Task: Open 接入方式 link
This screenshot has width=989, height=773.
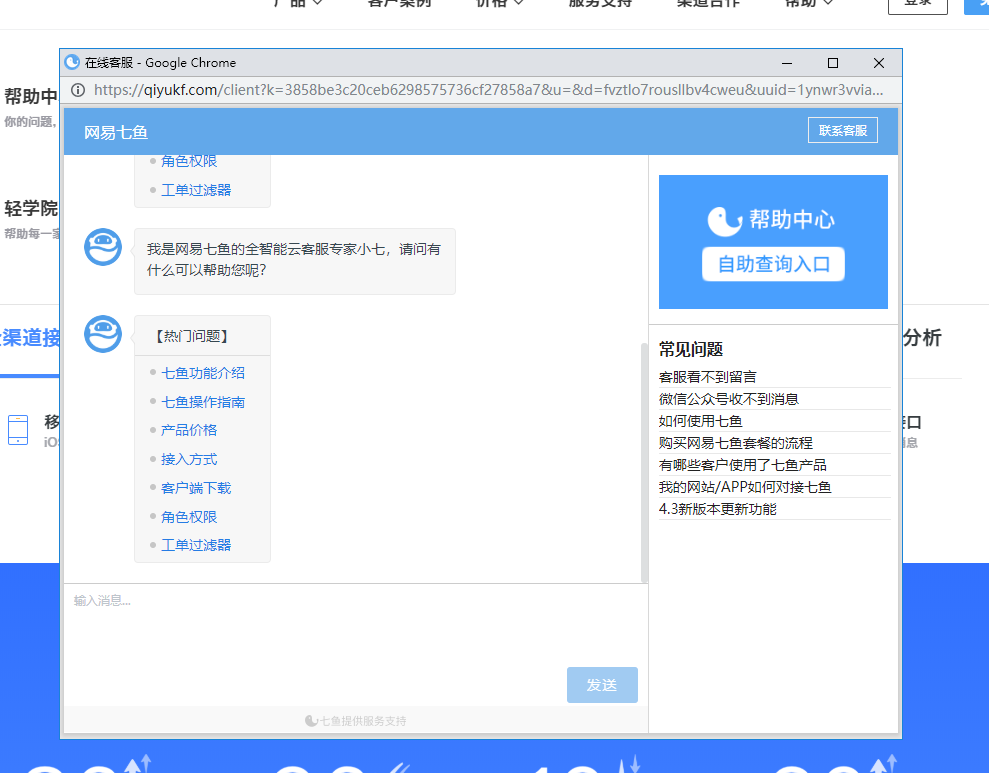Action: tap(189, 459)
